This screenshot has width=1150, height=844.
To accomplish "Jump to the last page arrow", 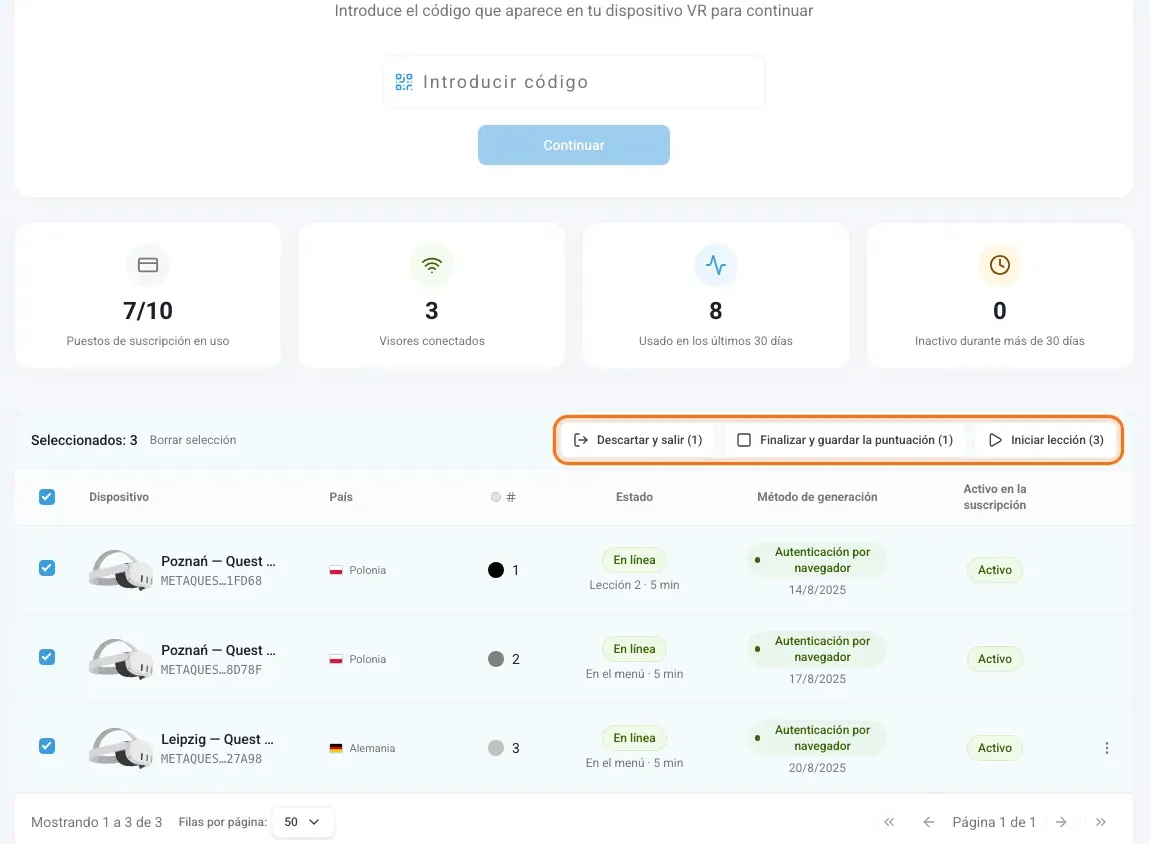I will point(1101,822).
